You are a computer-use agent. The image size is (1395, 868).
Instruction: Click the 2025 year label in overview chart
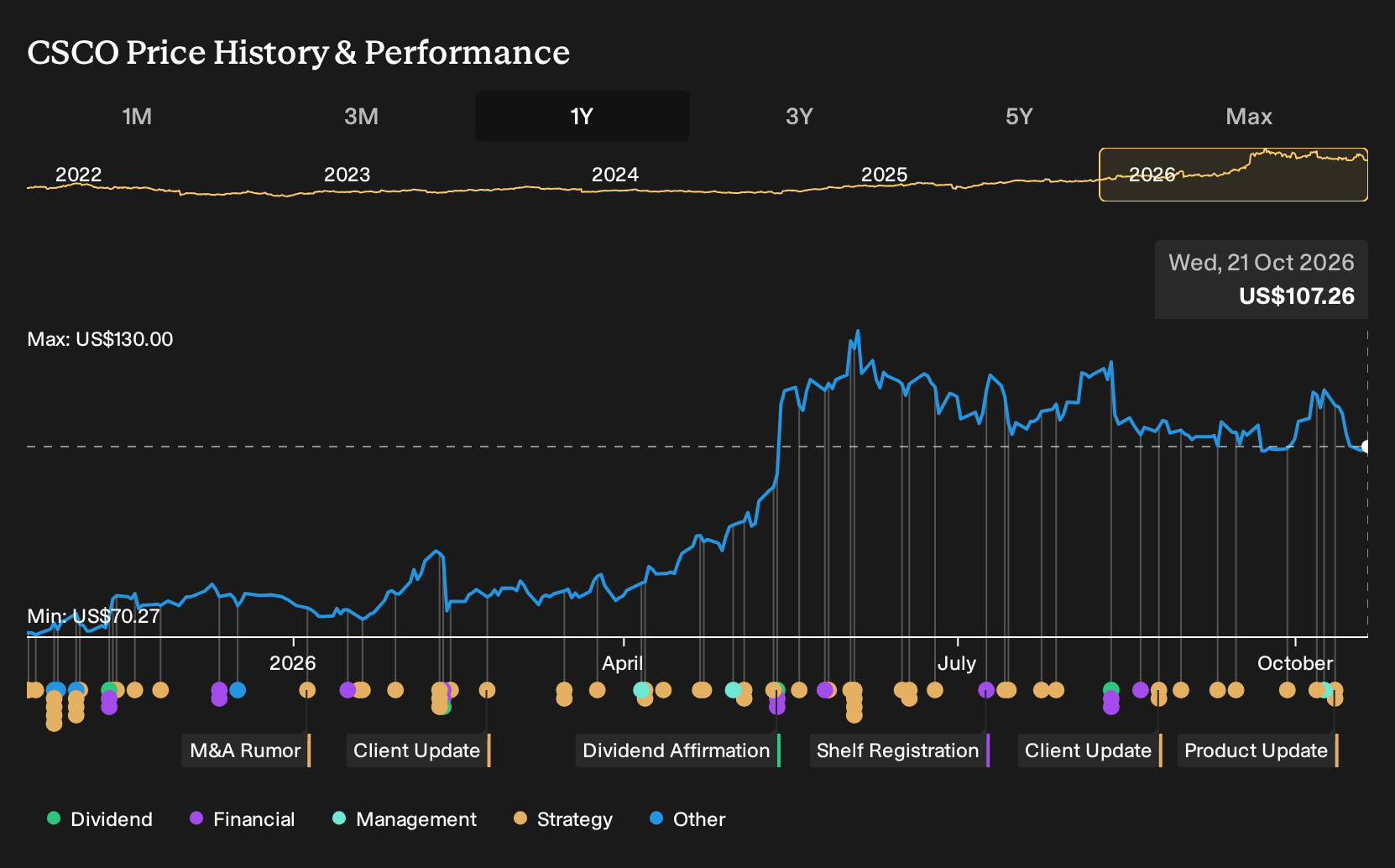884,175
